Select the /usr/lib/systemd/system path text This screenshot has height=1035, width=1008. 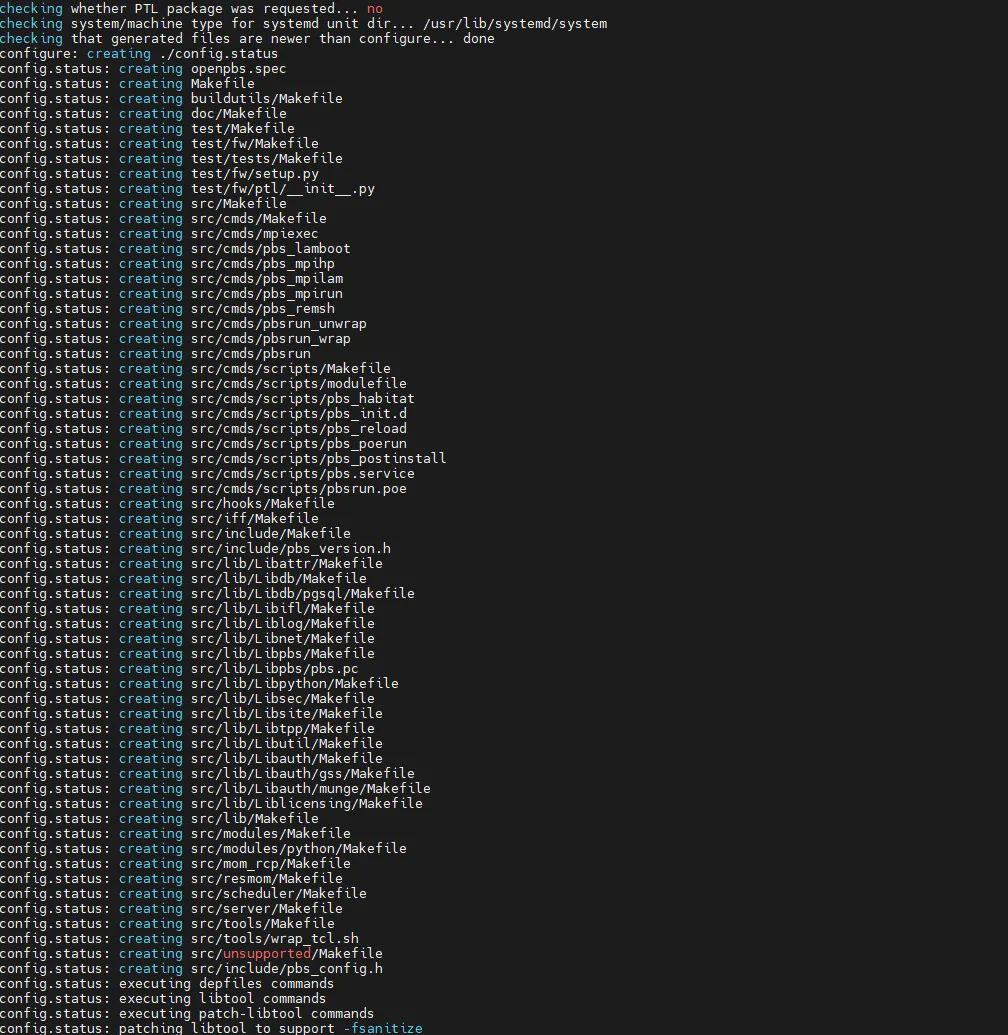(515, 24)
